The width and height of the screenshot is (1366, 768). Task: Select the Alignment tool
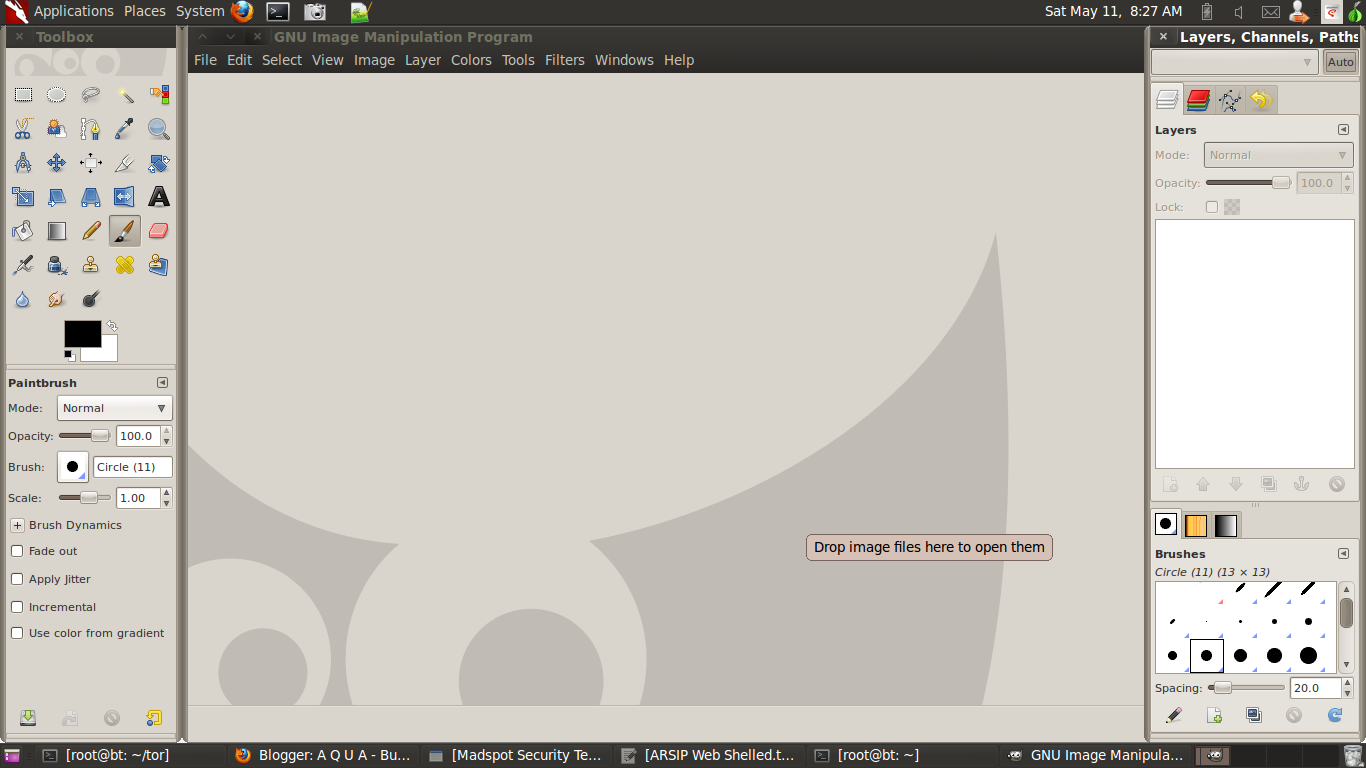tap(91, 163)
